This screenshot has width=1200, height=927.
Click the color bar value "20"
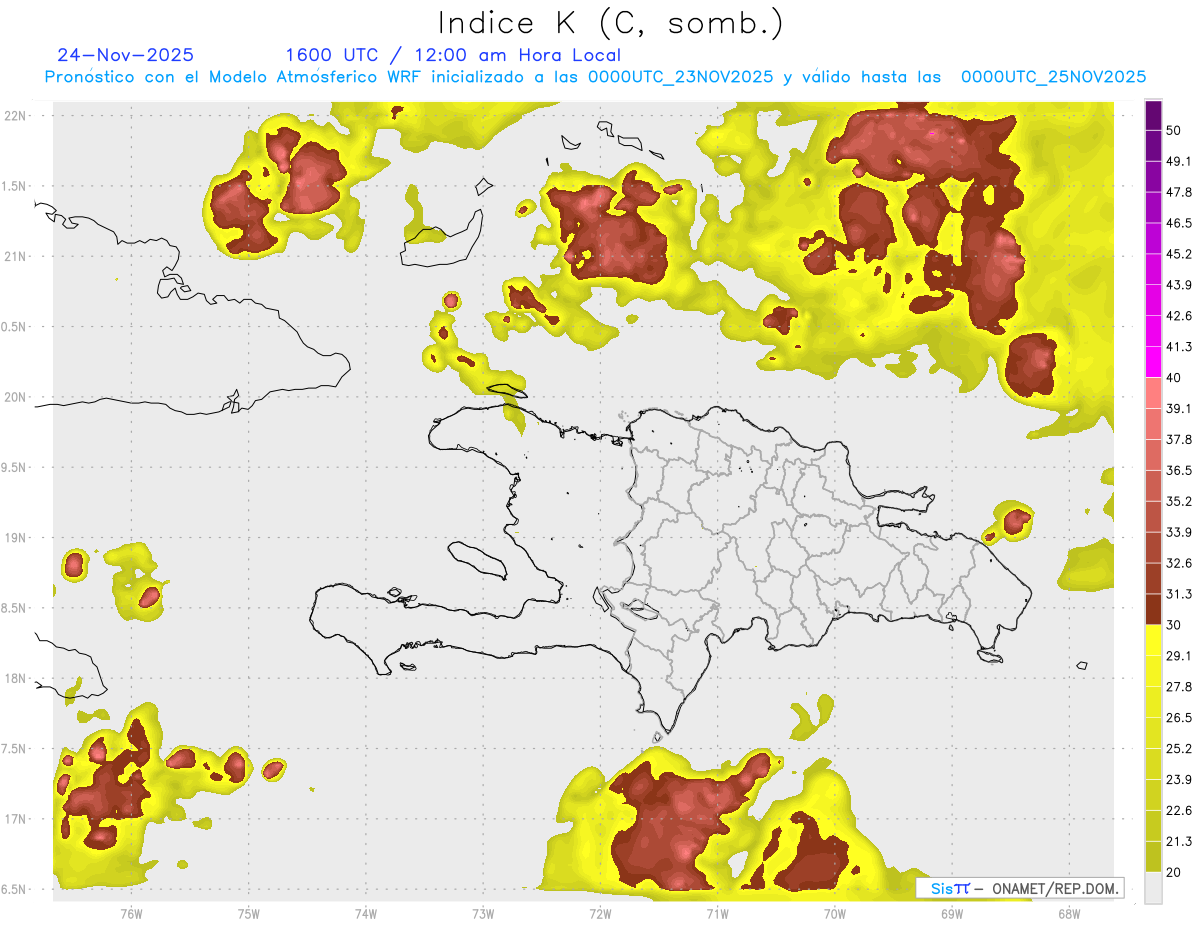pyautogui.click(x=1174, y=872)
